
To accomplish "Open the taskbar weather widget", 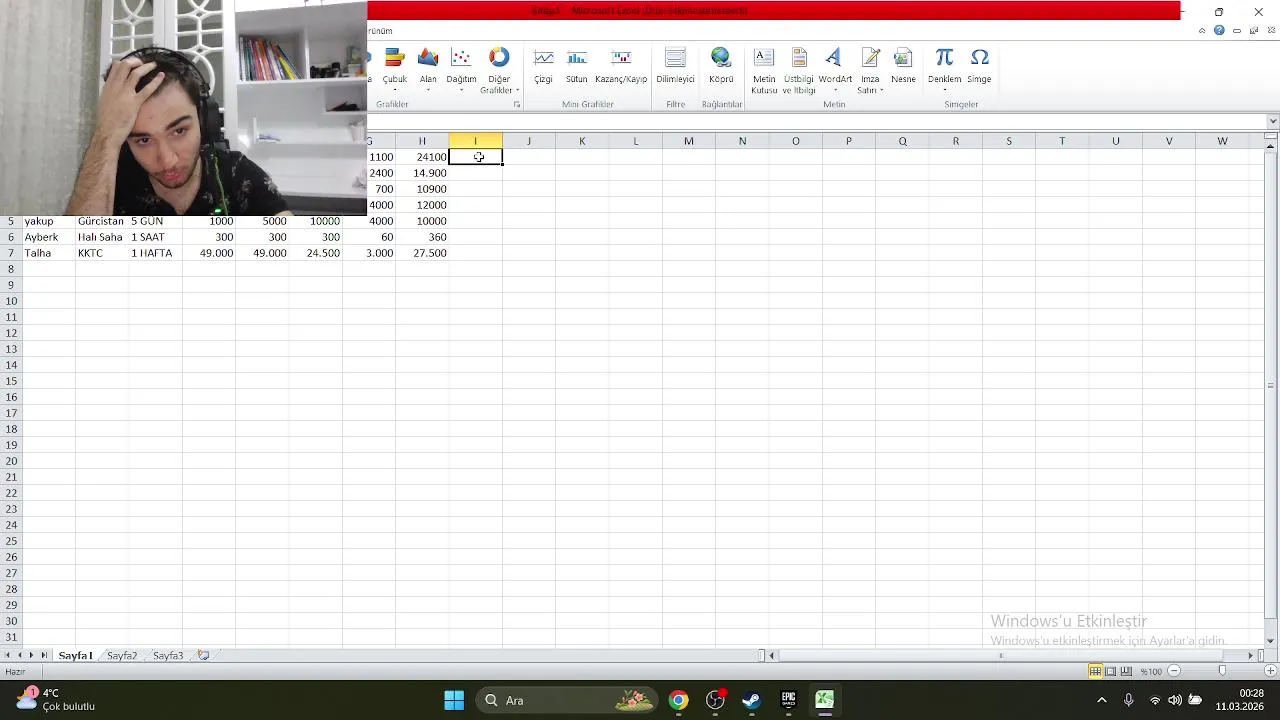I will (55, 700).
